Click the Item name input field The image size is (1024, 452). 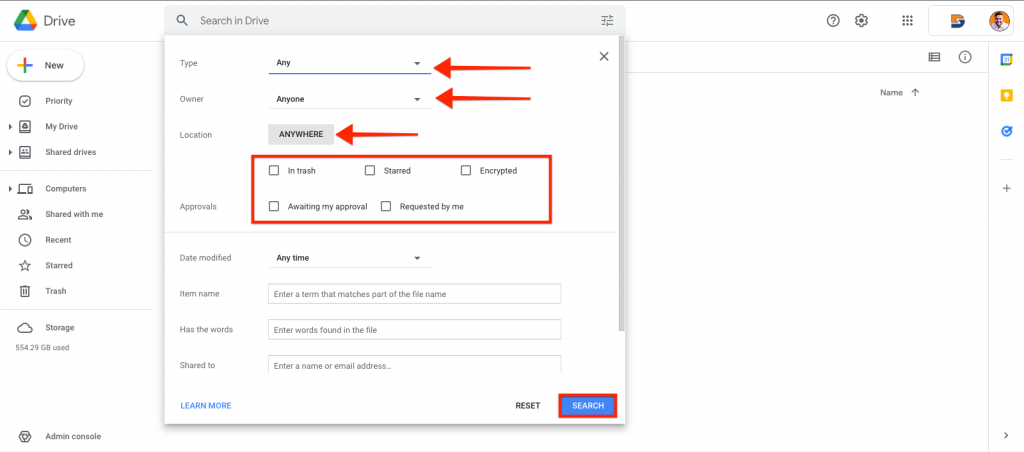415,294
